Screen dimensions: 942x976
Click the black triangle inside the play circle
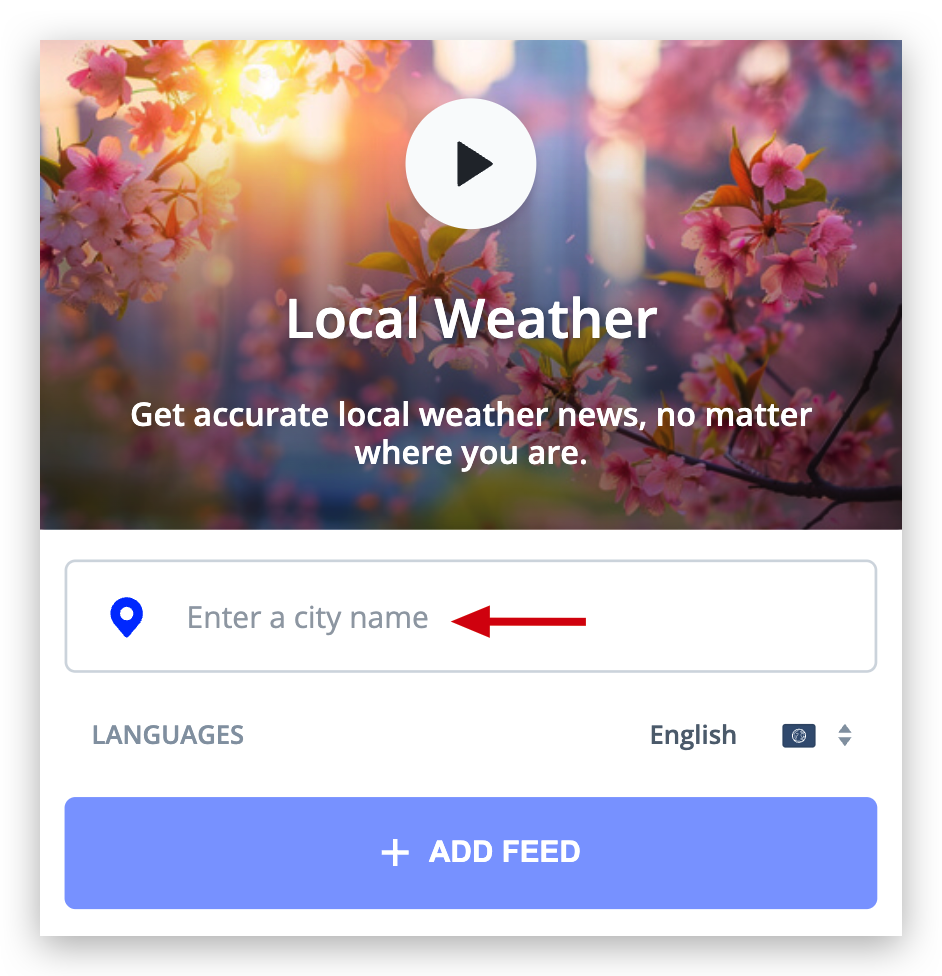tap(474, 164)
